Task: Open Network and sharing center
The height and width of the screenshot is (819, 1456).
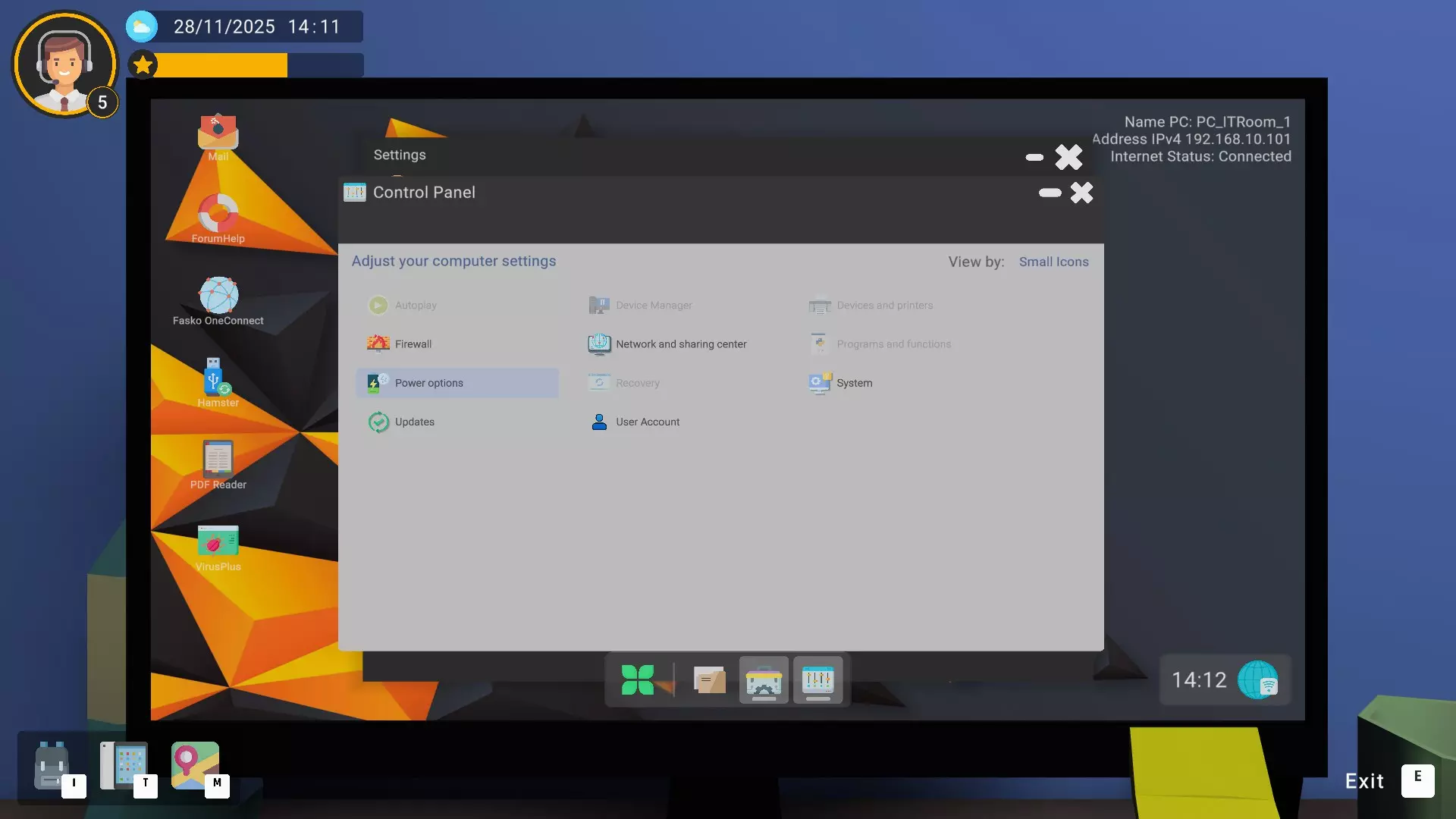Action: pos(680,344)
